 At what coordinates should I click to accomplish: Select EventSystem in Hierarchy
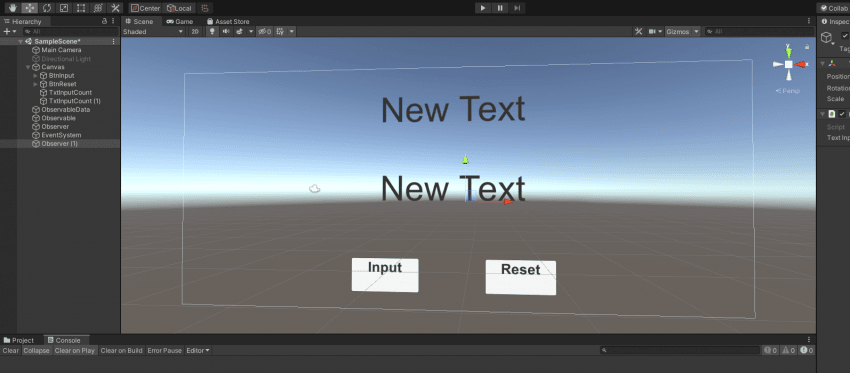point(61,135)
